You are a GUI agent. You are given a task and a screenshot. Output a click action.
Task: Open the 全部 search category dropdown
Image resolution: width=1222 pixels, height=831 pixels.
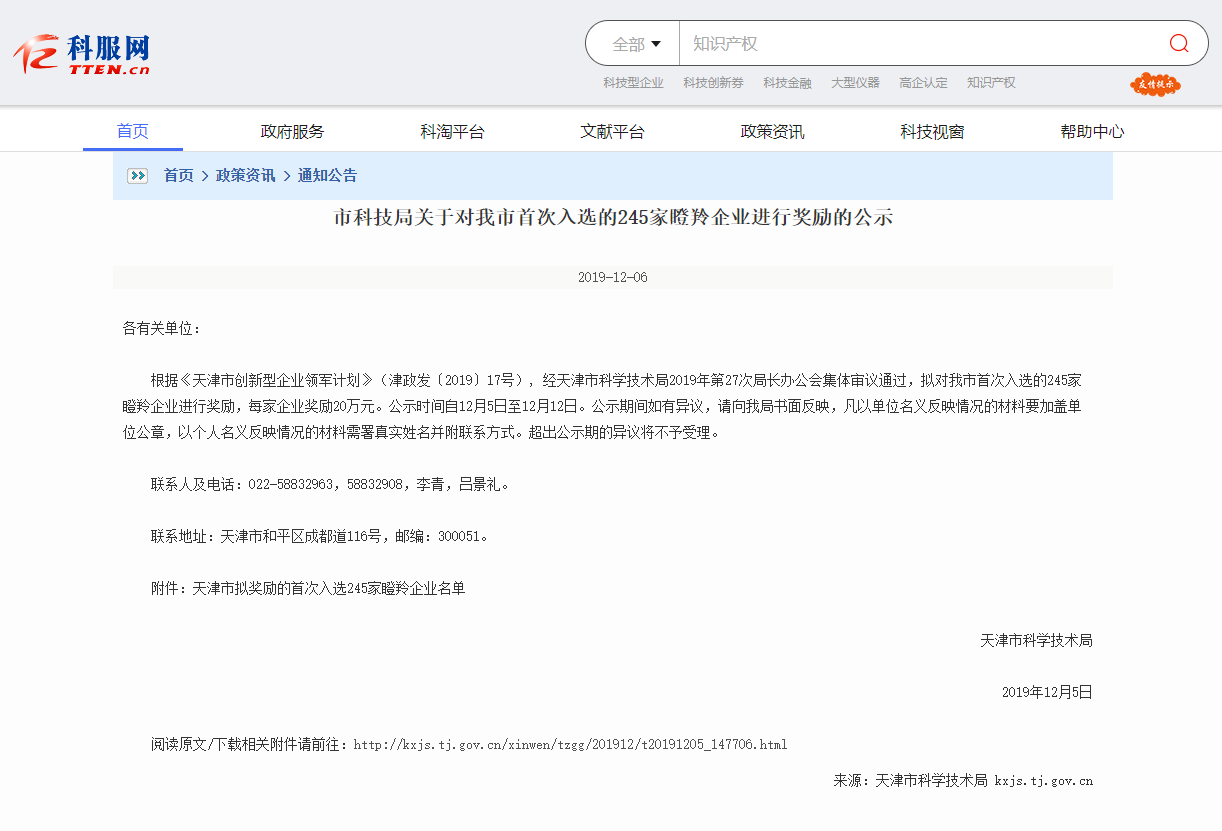tap(636, 44)
